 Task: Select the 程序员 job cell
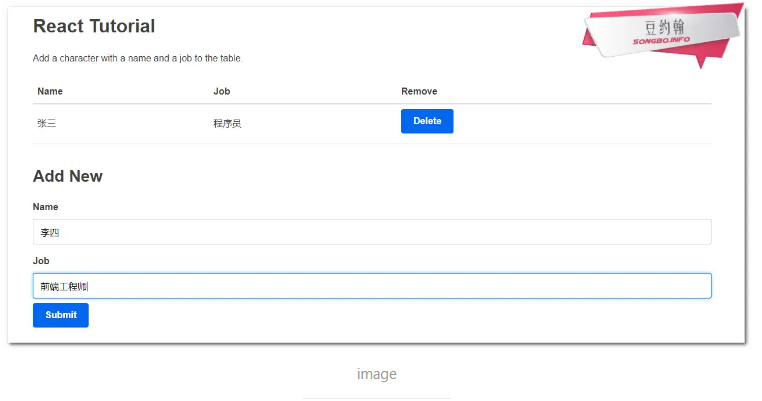[x=227, y=123]
